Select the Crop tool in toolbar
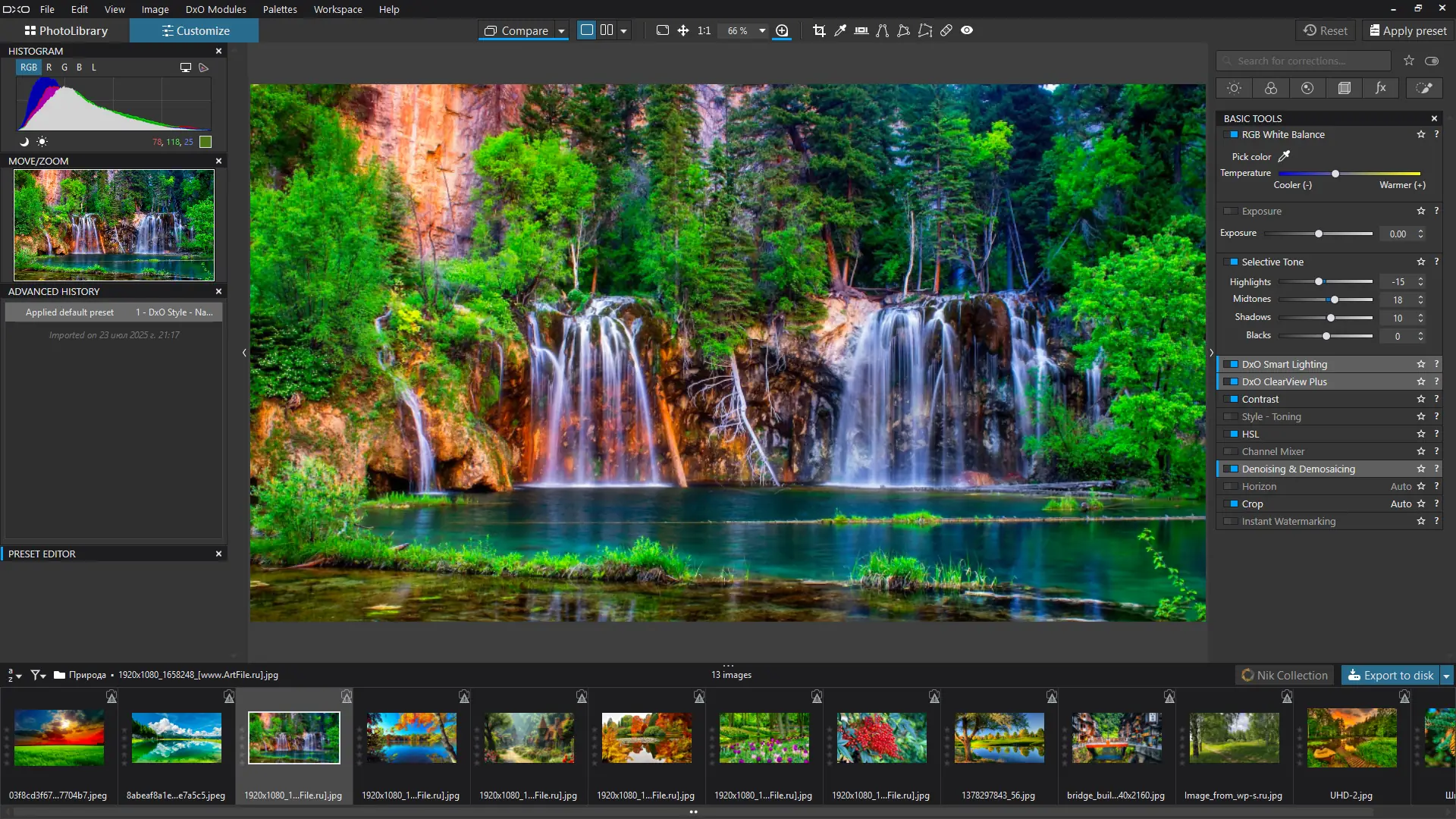The height and width of the screenshot is (819, 1456). coord(819,30)
